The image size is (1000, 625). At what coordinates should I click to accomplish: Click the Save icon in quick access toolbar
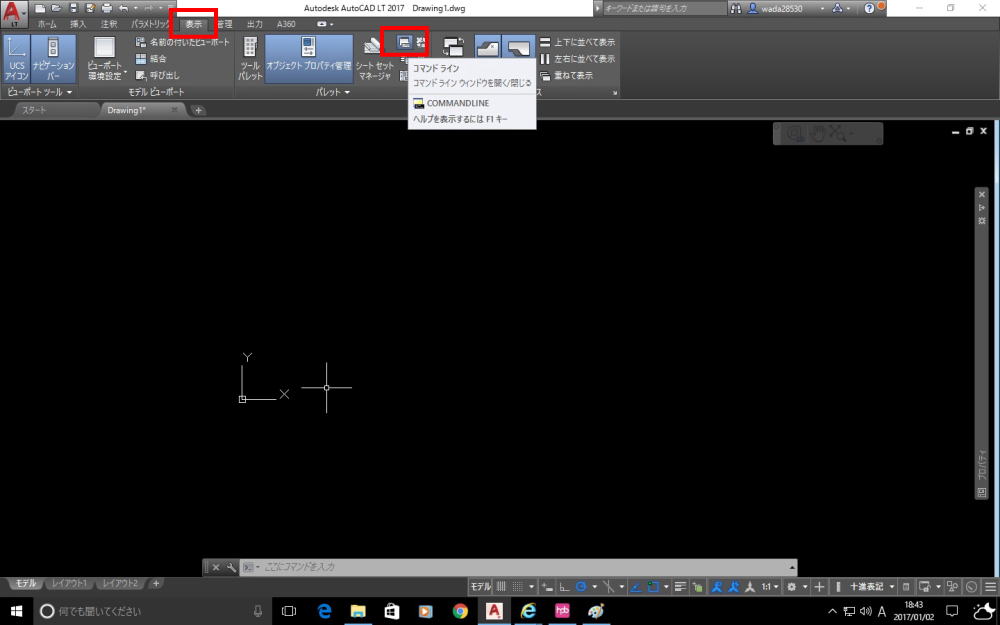[73, 8]
